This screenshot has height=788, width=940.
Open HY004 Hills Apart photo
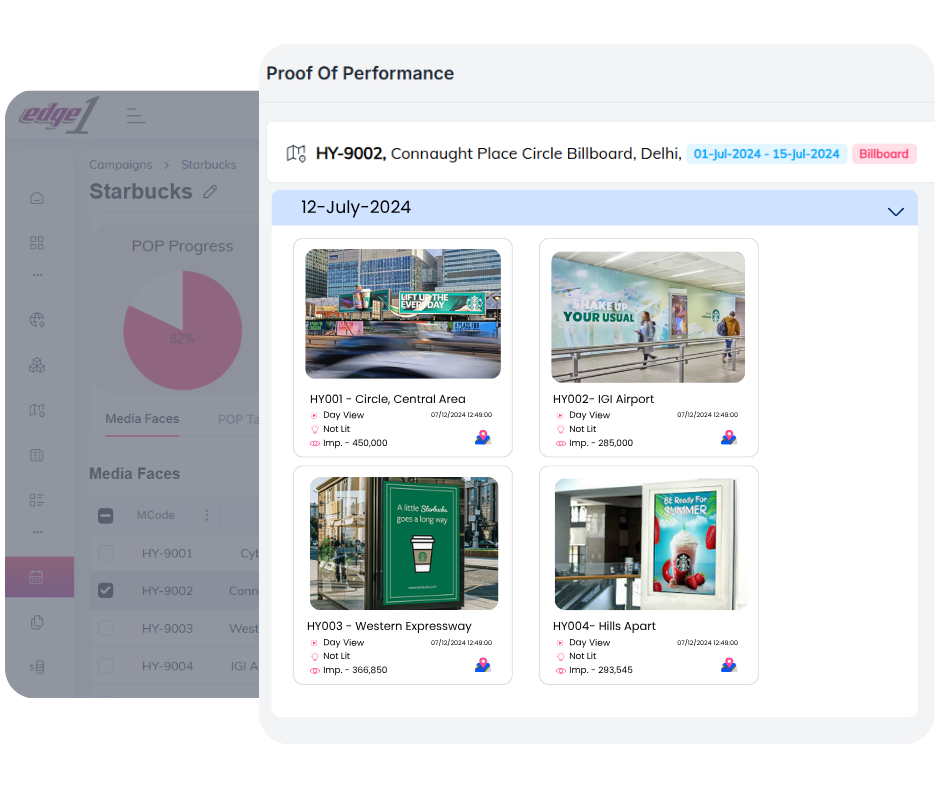[x=650, y=544]
